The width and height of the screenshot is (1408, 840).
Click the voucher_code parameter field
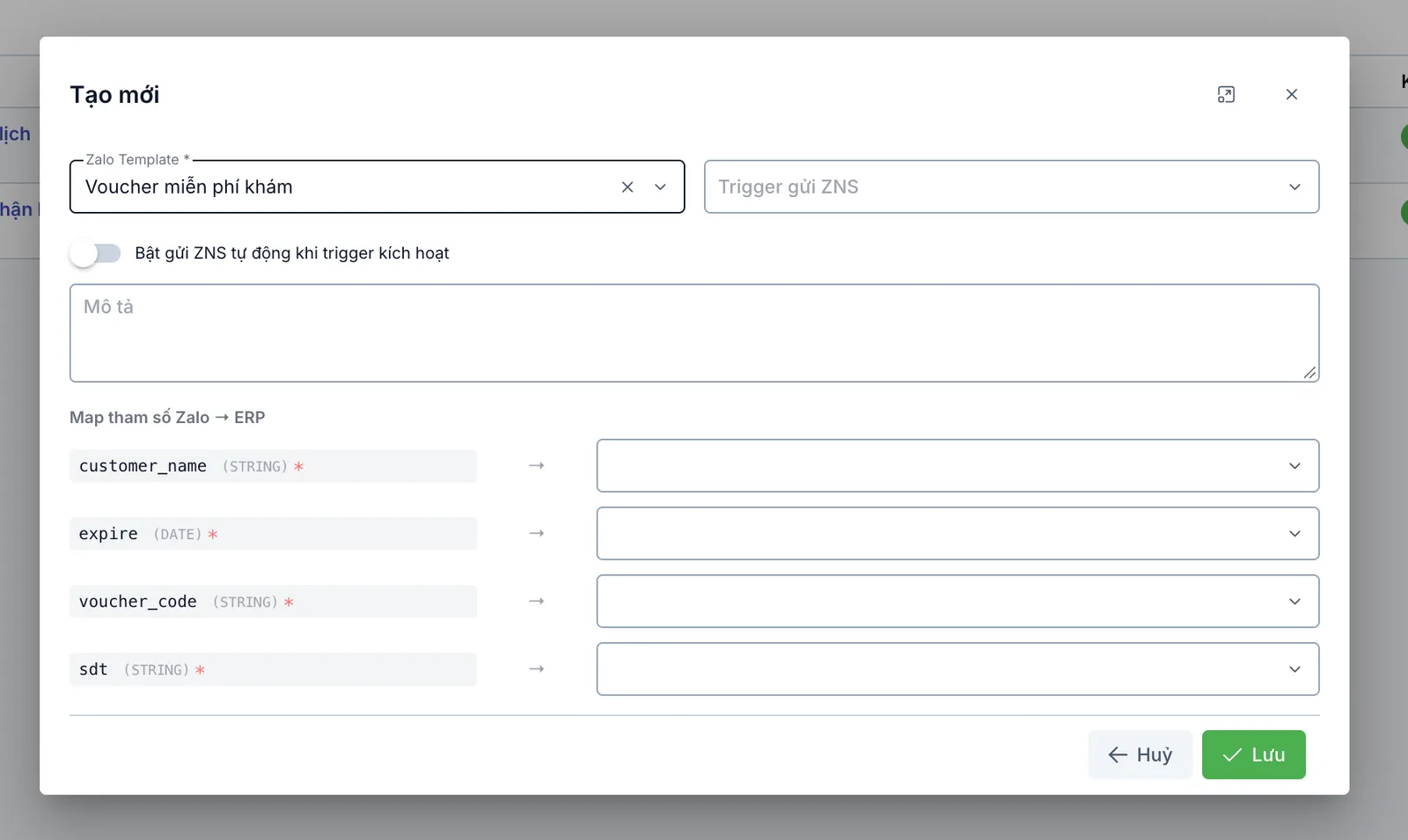[273, 602]
